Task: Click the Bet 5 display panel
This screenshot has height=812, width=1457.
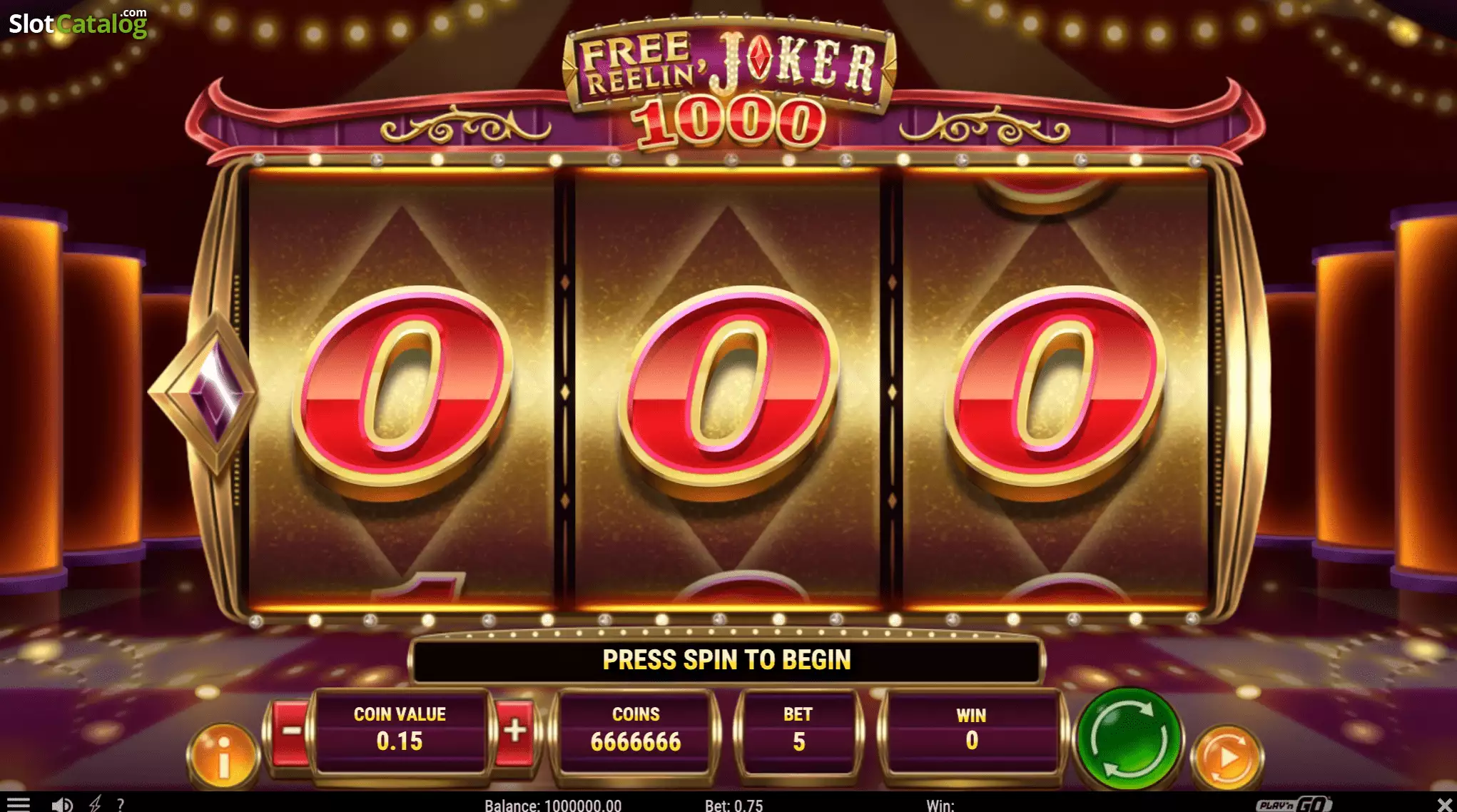Action: tap(798, 731)
